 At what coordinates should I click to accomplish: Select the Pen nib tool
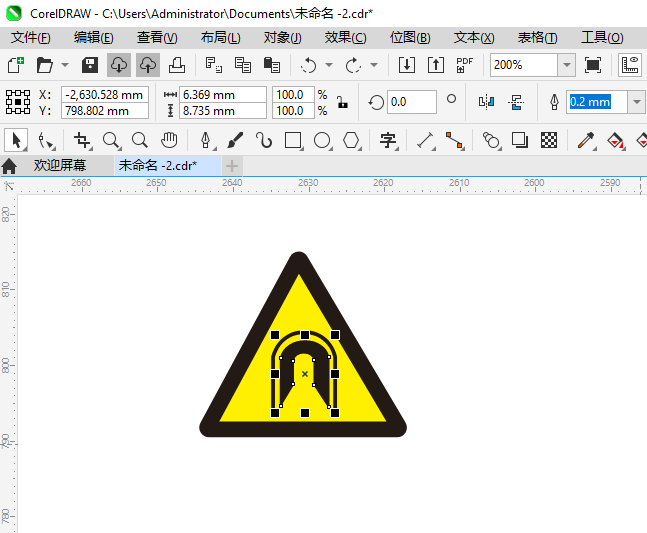point(206,141)
